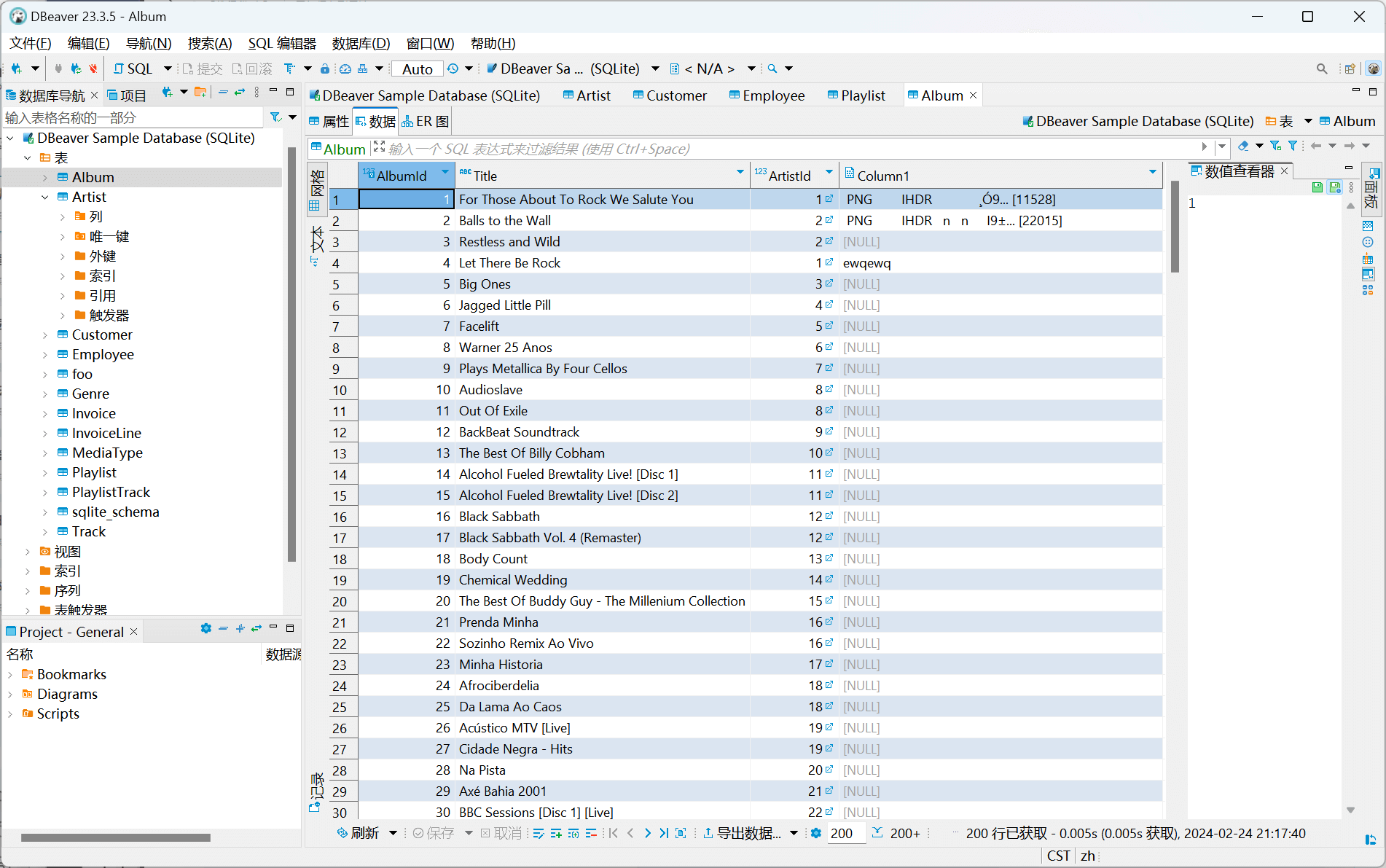
Task: Click the data grid's vertical scrollbar thumb
Action: click(1175, 226)
